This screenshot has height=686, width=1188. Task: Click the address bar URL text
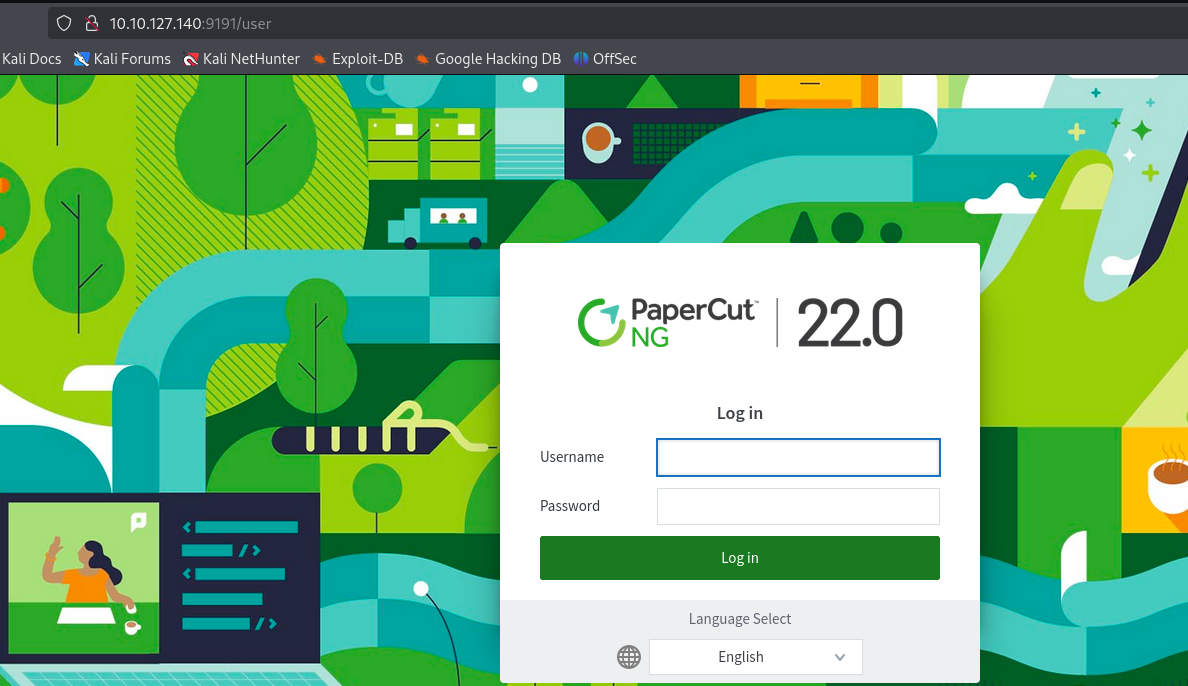(x=190, y=23)
